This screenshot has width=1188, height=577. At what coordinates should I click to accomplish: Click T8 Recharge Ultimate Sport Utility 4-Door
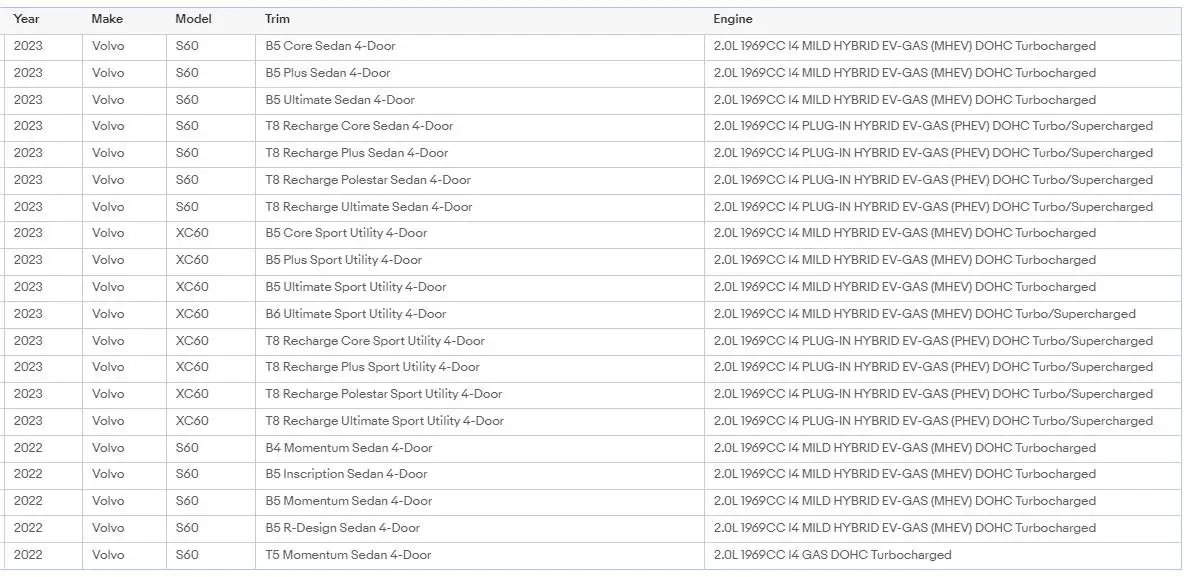384,421
